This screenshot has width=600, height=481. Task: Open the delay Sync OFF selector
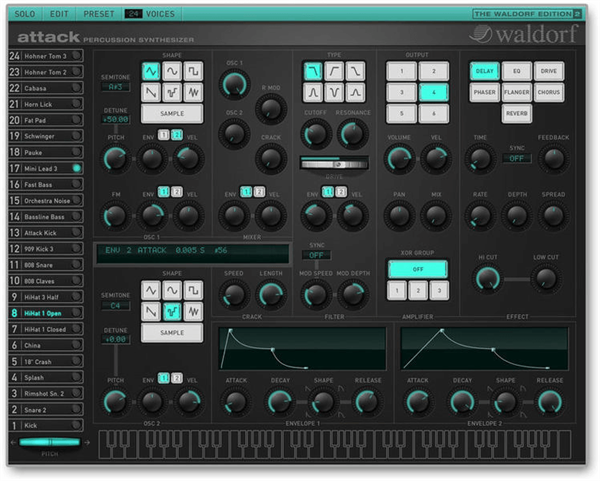pos(516,158)
